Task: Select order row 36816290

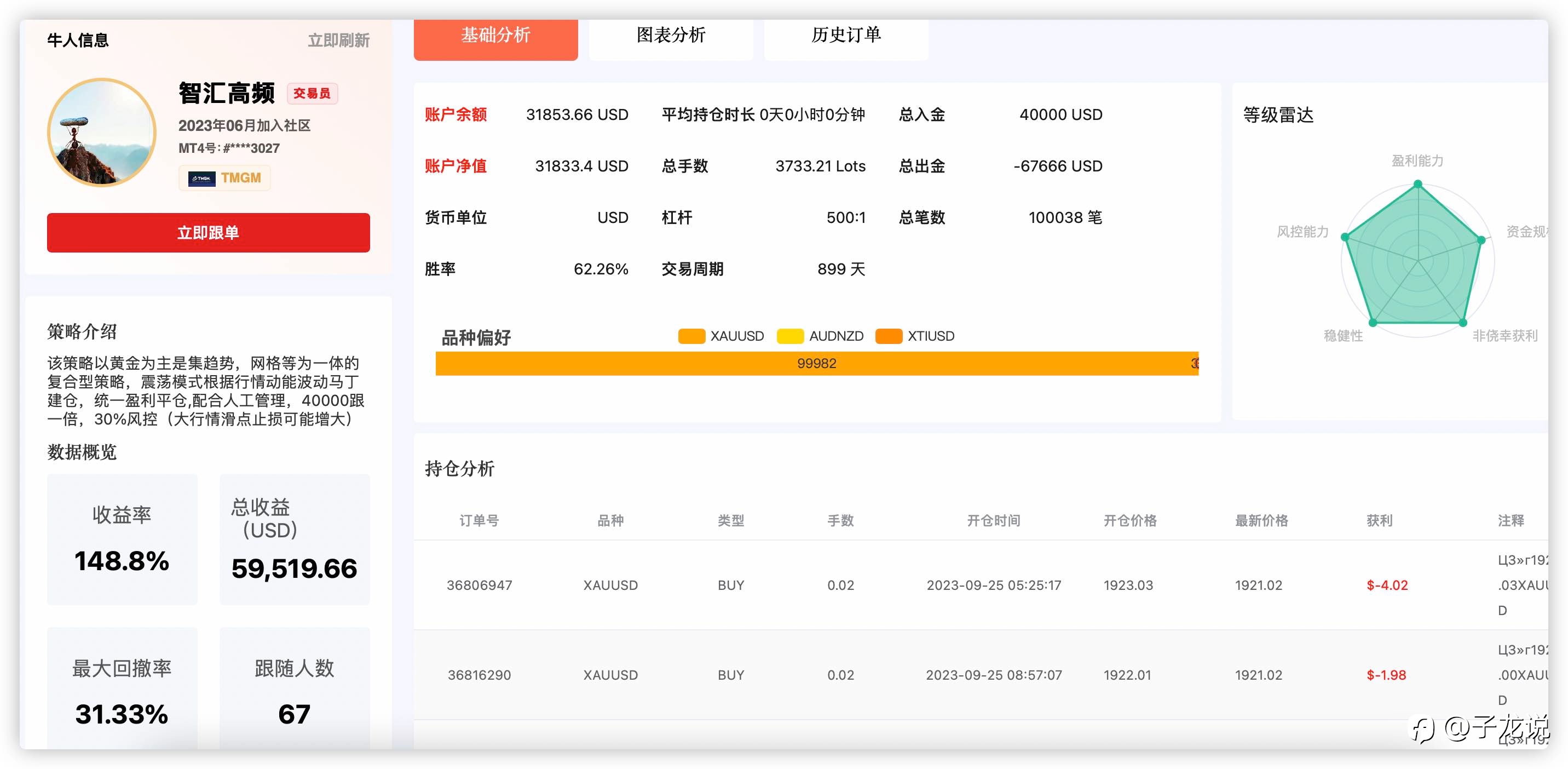Action: (x=981, y=675)
